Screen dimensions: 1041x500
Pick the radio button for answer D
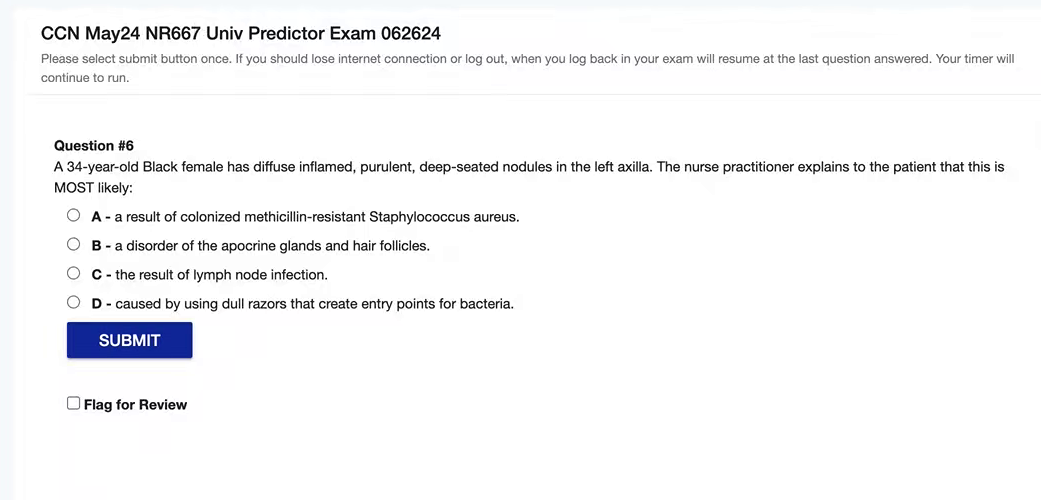coord(73,302)
